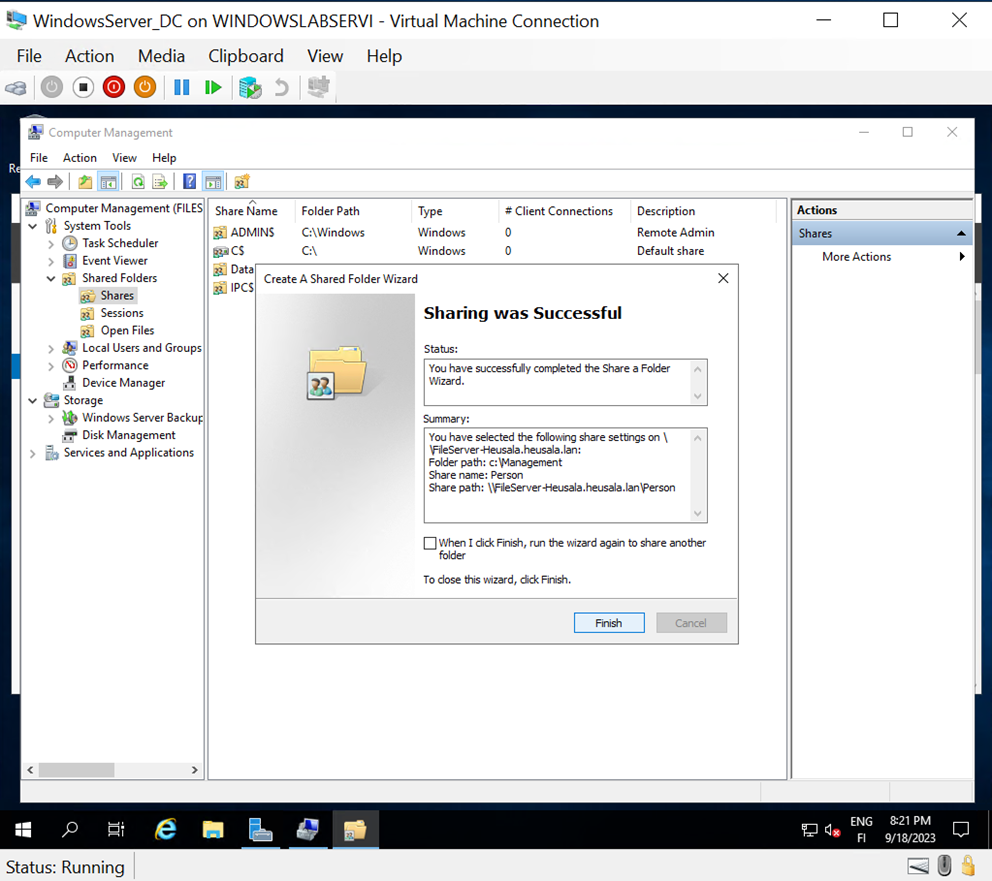Open help using the question mark icon
The image size is (992, 881).
(190, 181)
